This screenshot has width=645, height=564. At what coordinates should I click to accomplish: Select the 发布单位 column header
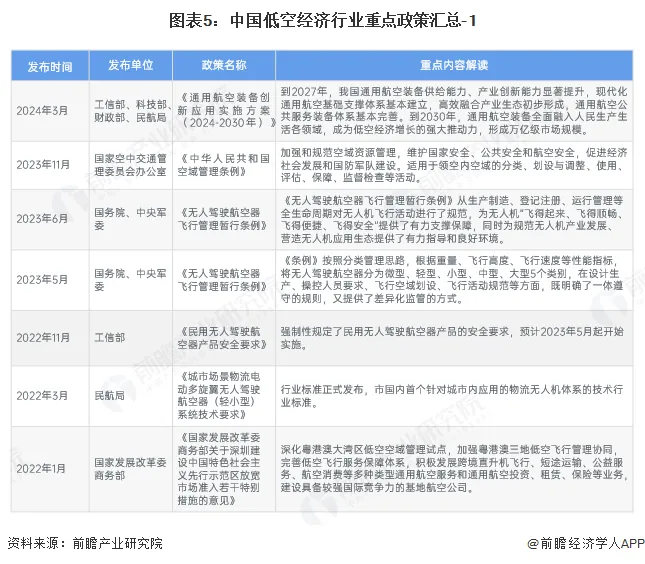(131, 65)
